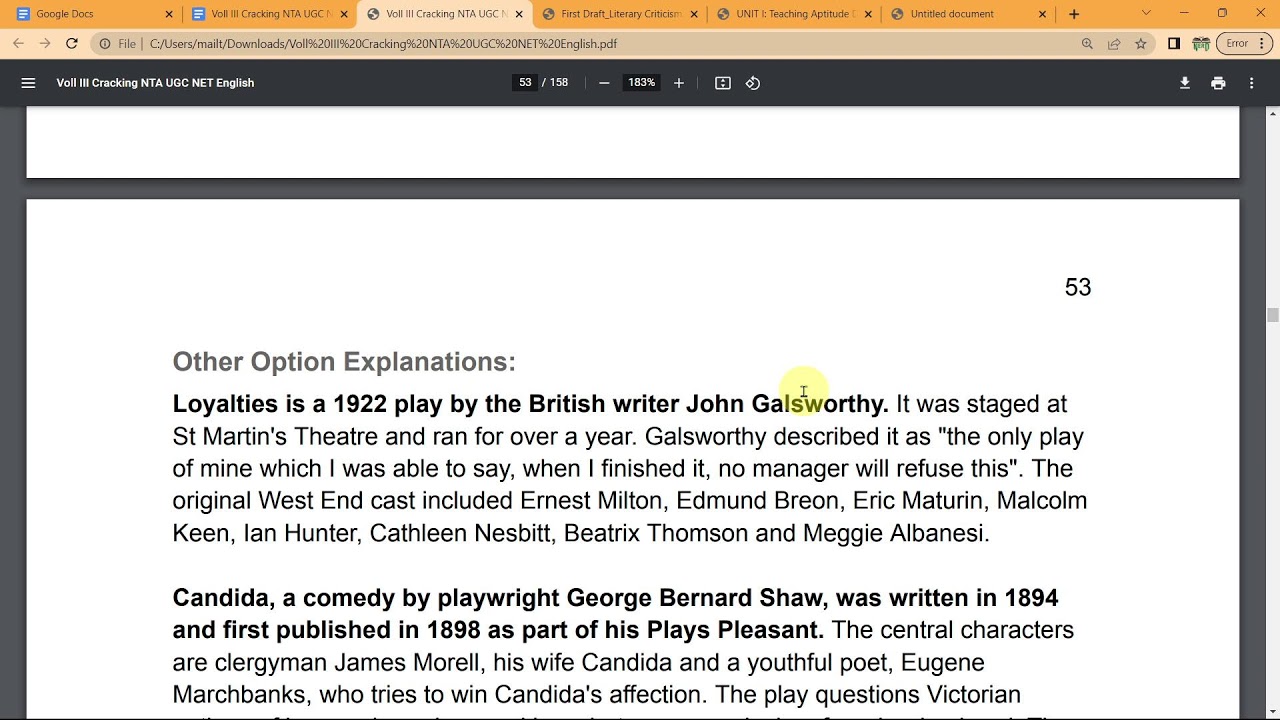Print the PDF document
Viewport: 1280px width, 720px height.
pyautogui.click(x=1218, y=83)
